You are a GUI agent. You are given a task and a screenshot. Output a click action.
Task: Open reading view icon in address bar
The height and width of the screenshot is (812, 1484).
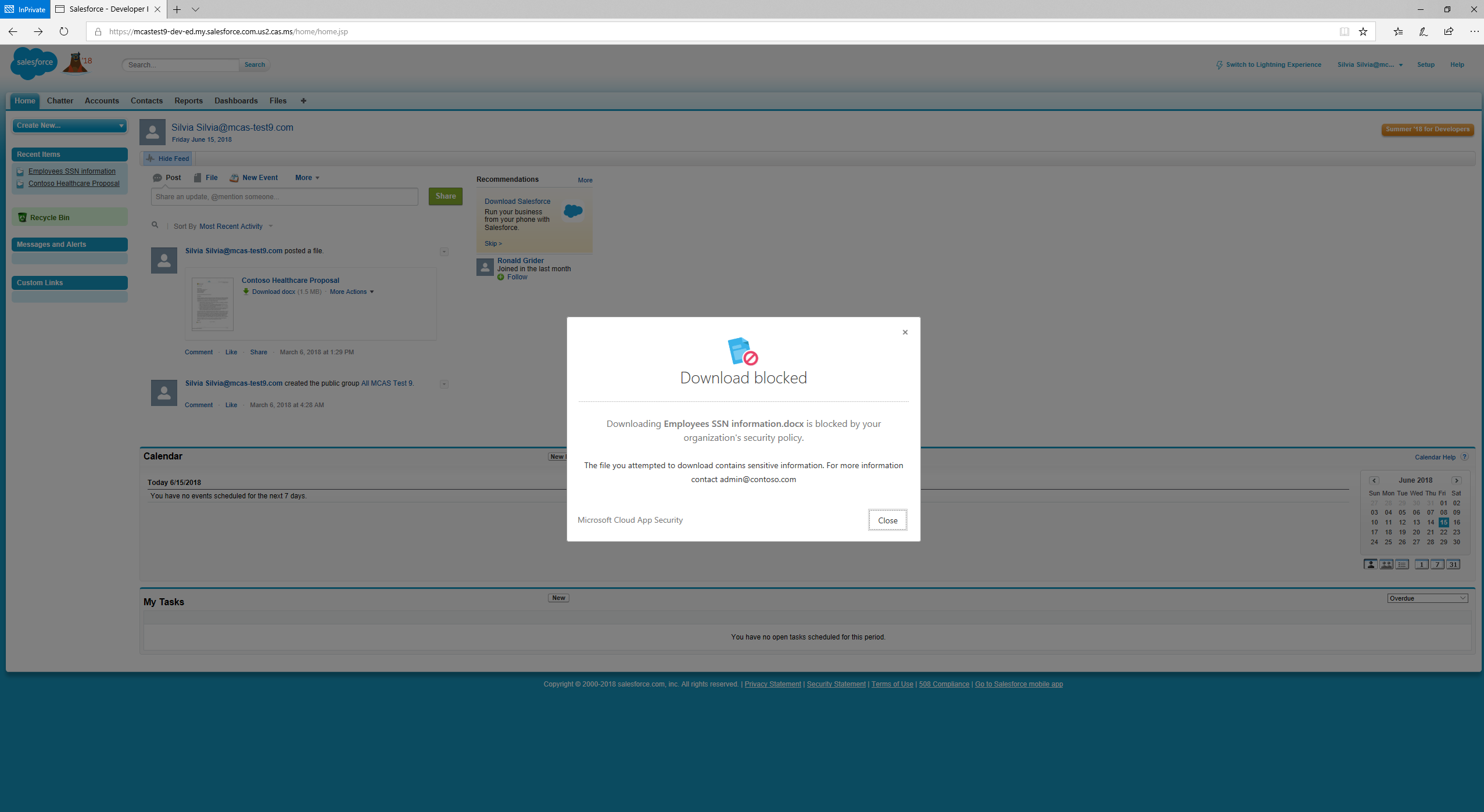tap(1344, 31)
